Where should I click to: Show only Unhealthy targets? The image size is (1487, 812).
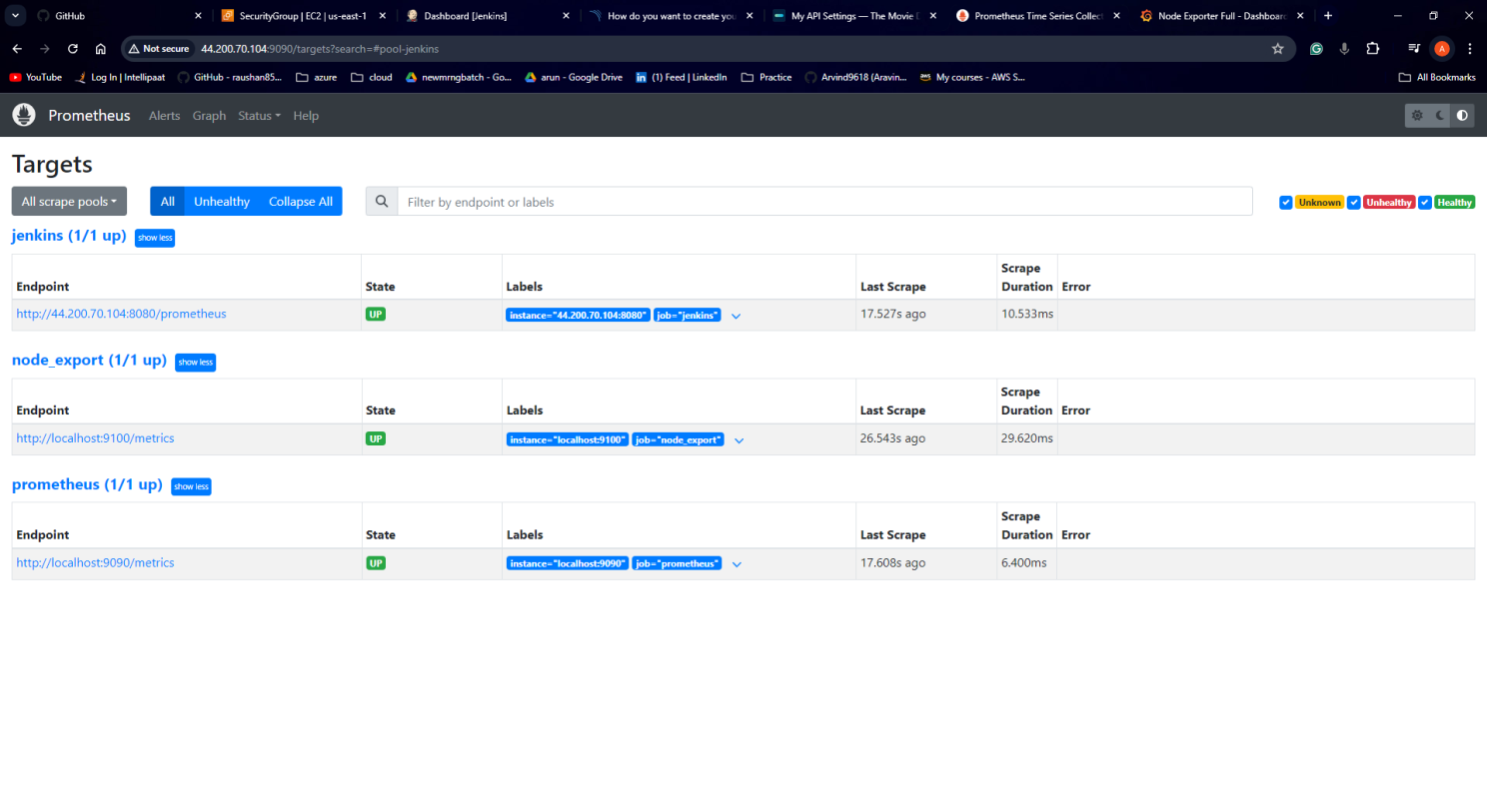221,202
